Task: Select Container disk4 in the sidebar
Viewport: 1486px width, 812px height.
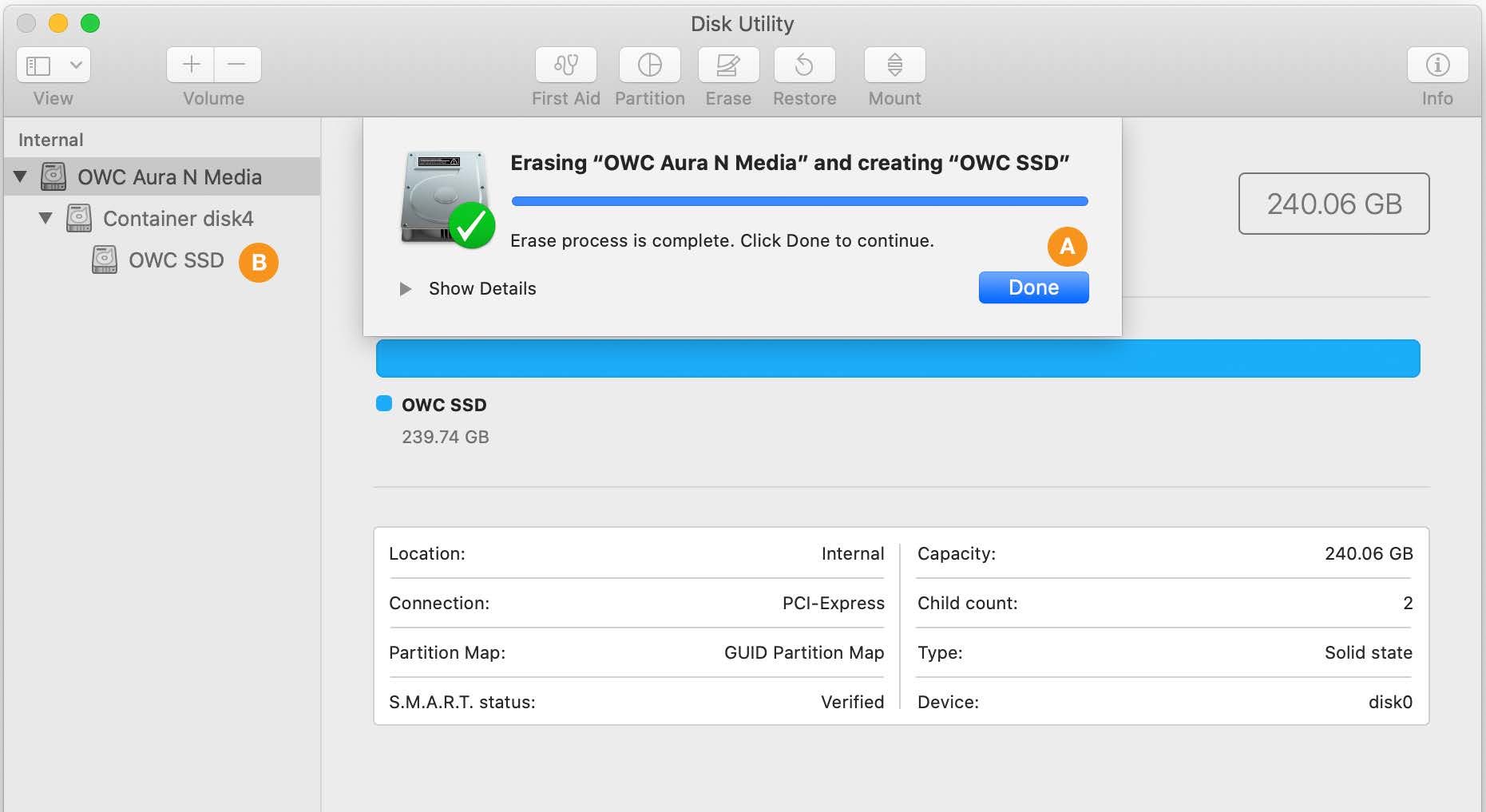Action: click(178, 218)
